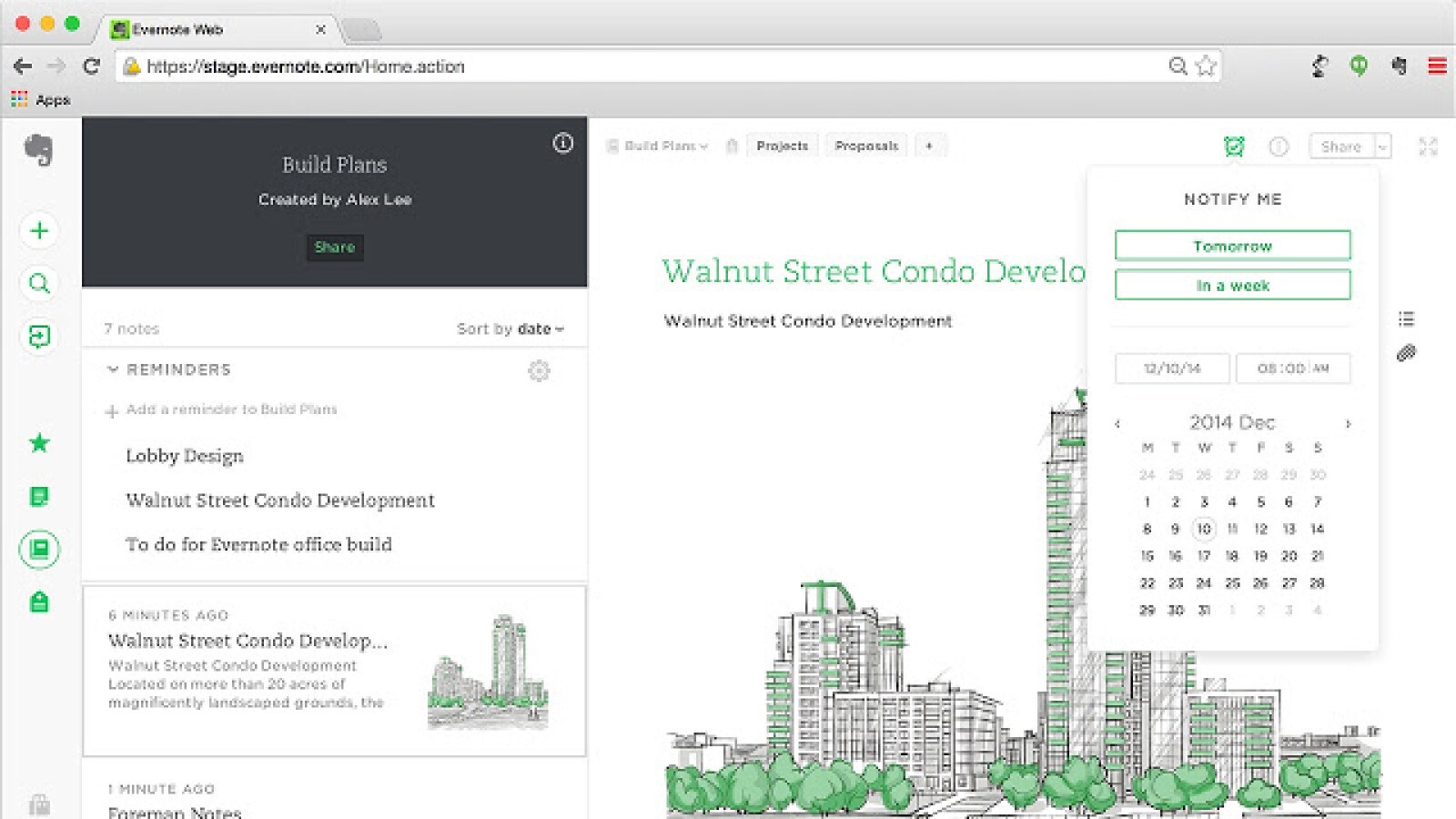Image resolution: width=1456 pixels, height=819 pixels.
Task: Open Lobby Design reminder
Action: coord(185,455)
